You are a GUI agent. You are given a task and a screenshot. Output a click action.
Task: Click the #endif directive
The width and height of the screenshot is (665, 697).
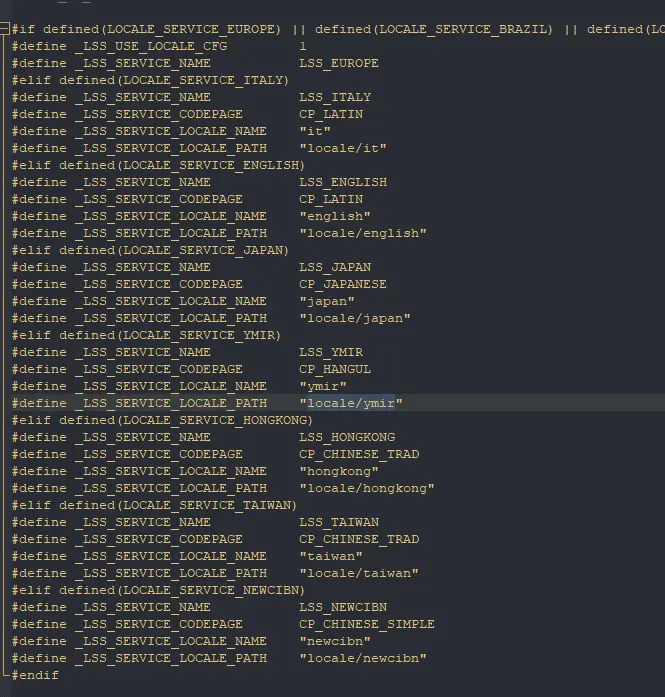(x=35, y=675)
